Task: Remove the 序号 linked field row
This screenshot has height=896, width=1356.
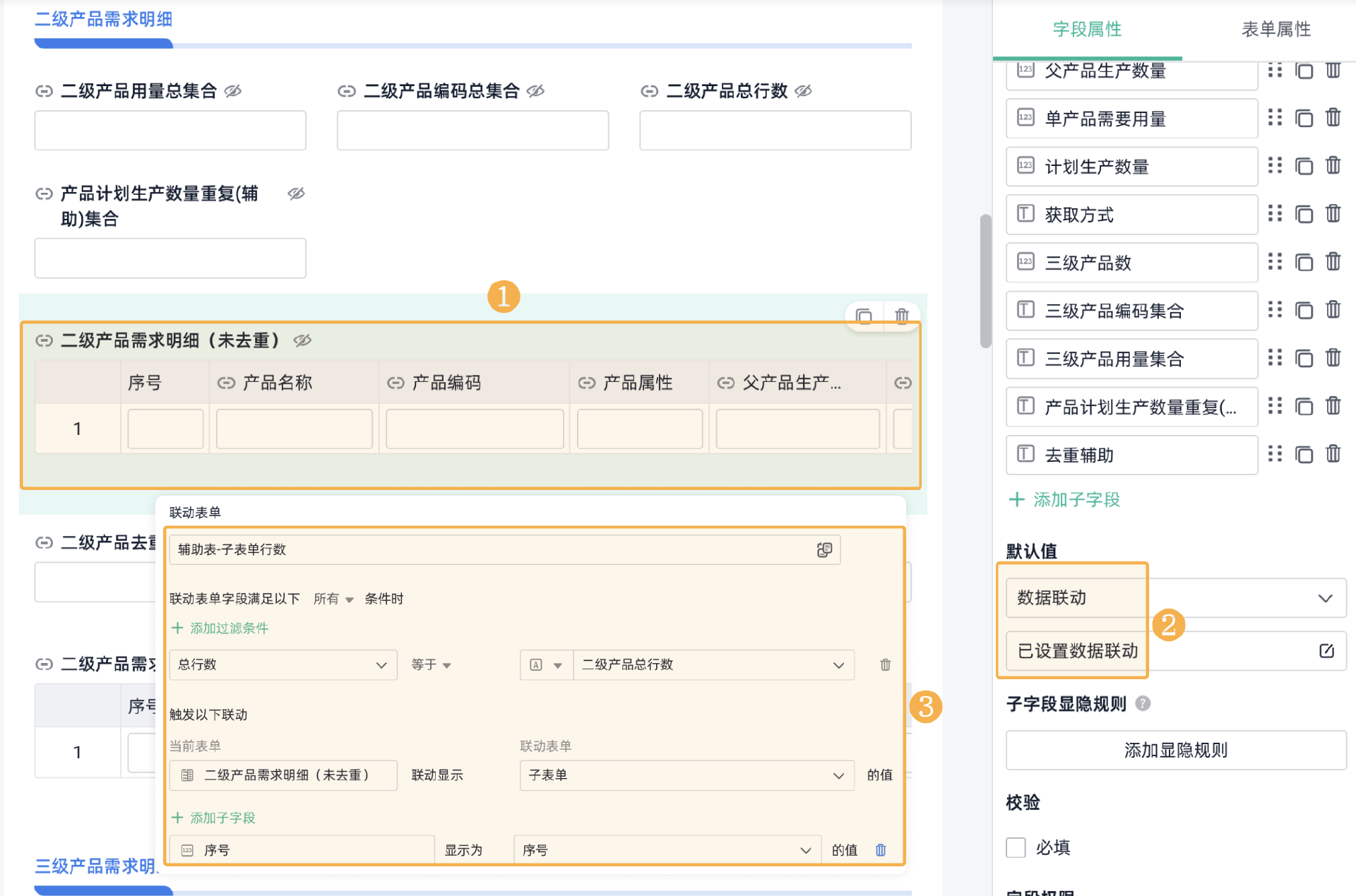Action: point(881,850)
